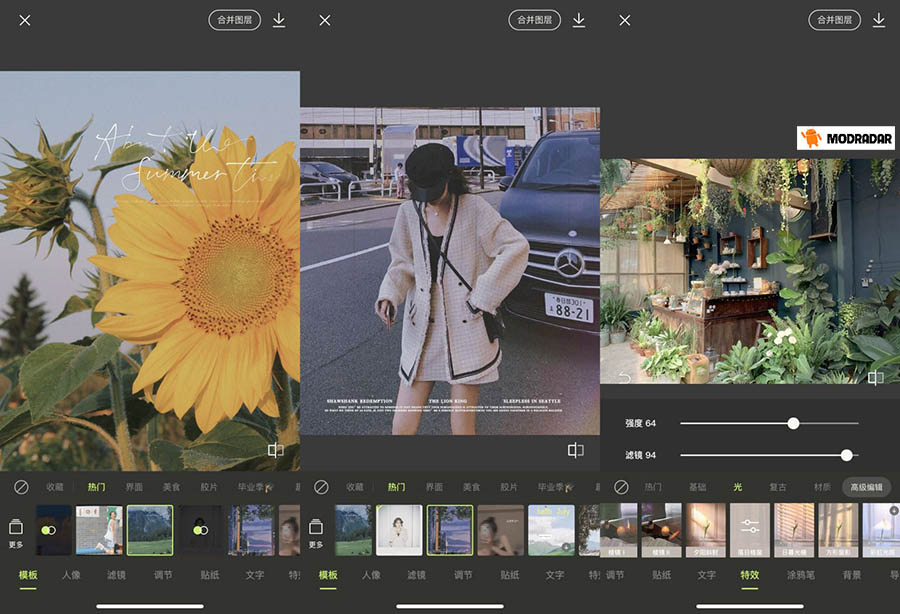900x614 pixels.
Task: Tap the download icon on the café plants screen
Action: click(879, 20)
